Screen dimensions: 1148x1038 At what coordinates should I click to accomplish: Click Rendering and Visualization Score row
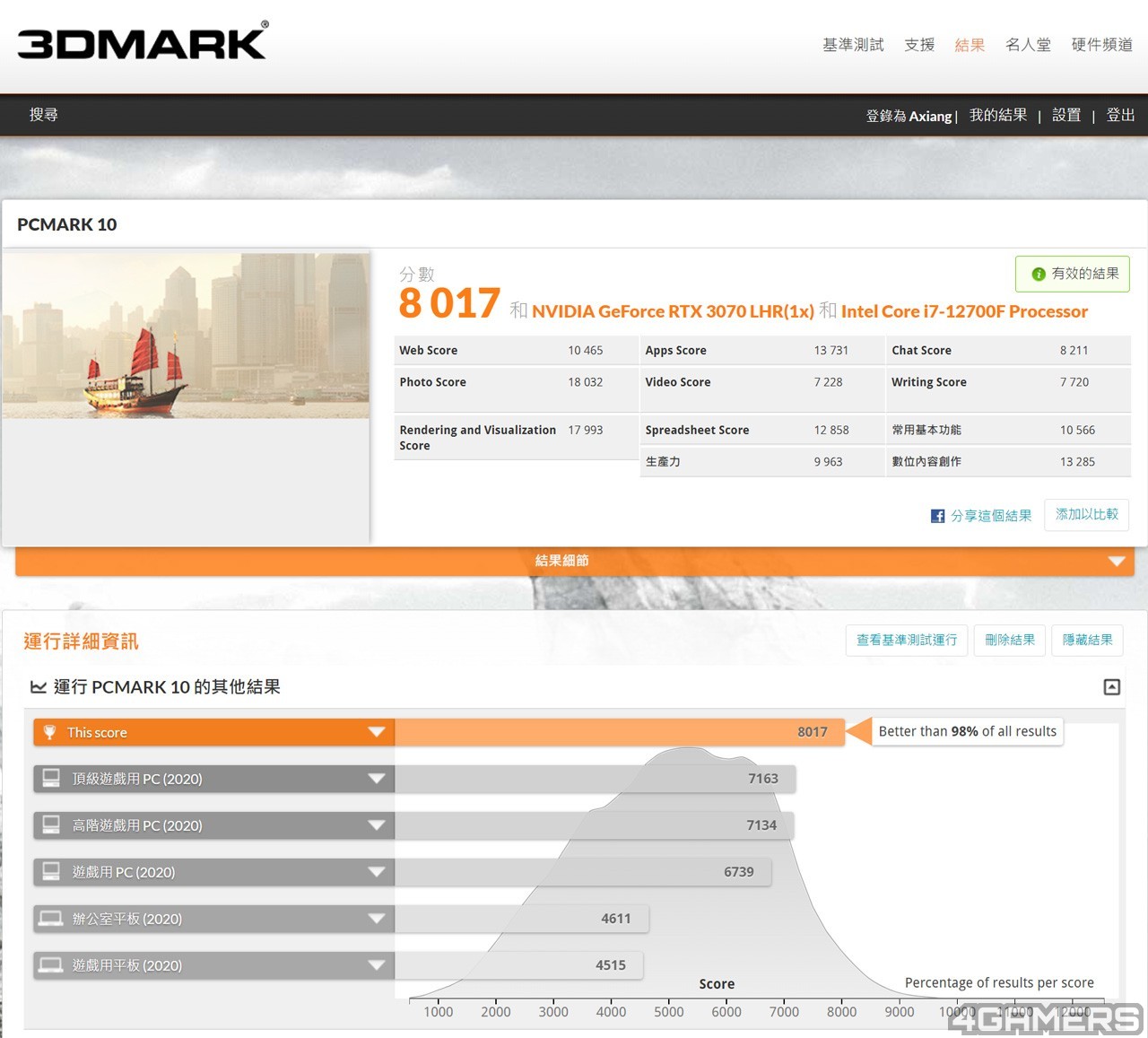coord(516,438)
